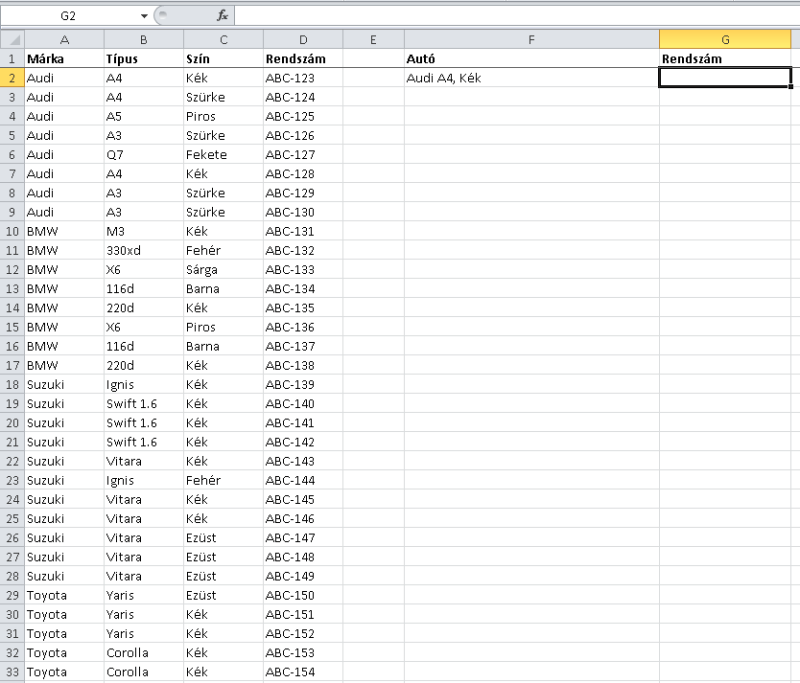The width and height of the screenshot is (800, 683).
Task: Select row 29 header
Action: (12, 595)
